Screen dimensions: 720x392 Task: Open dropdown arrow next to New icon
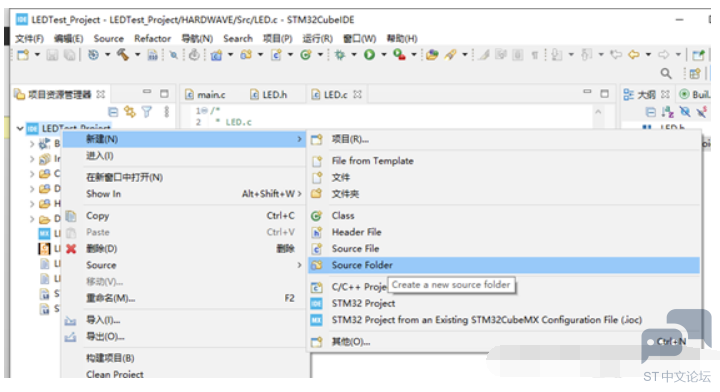38,55
